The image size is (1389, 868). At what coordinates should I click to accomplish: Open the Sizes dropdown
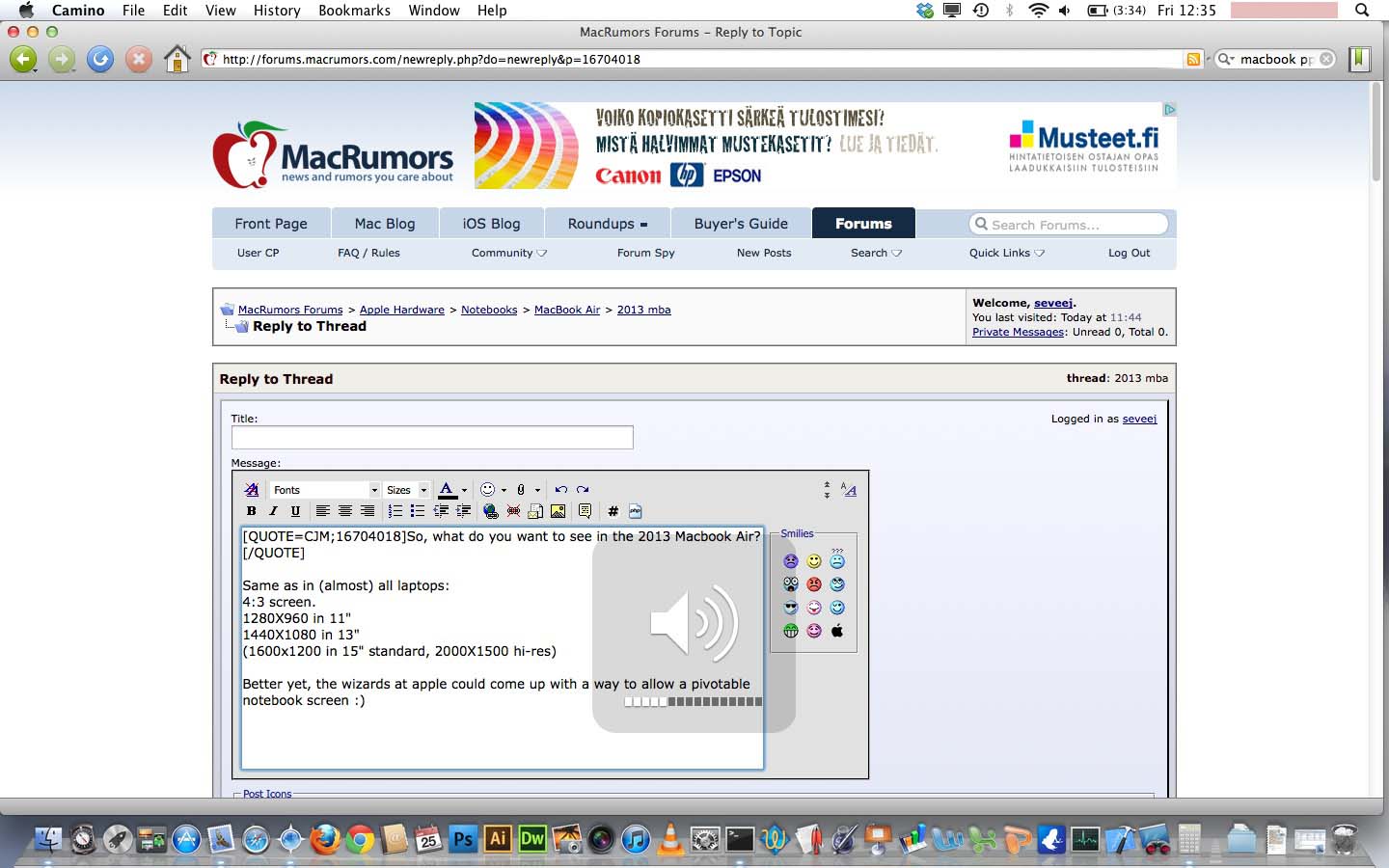tap(406, 490)
